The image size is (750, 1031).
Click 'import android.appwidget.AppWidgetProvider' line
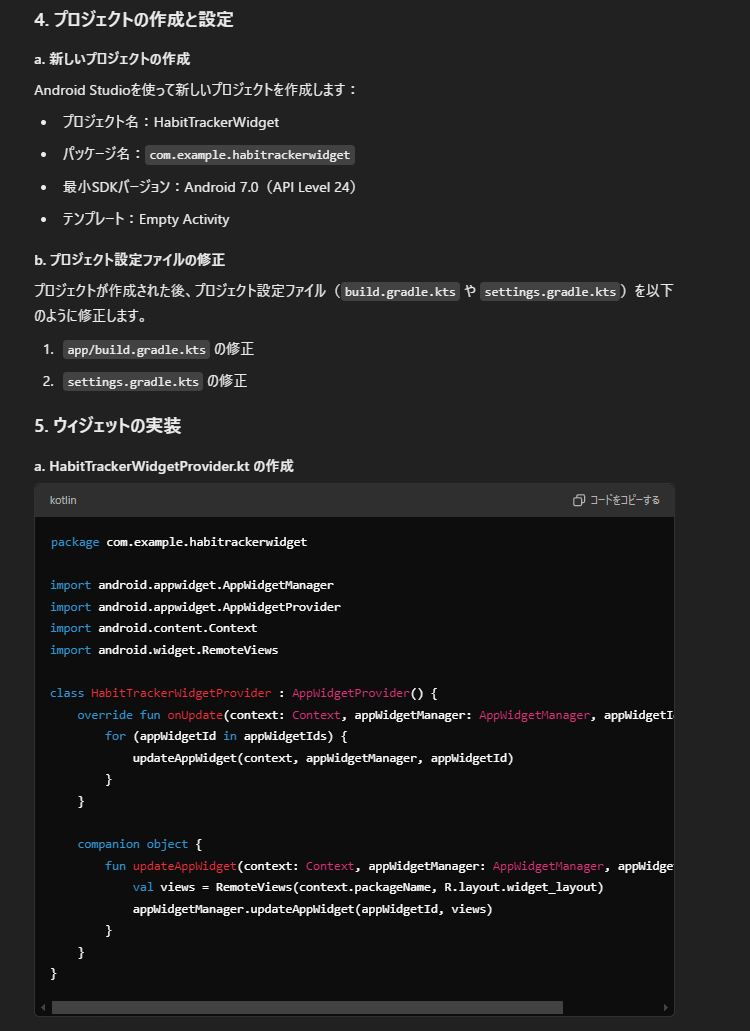(x=195, y=607)
